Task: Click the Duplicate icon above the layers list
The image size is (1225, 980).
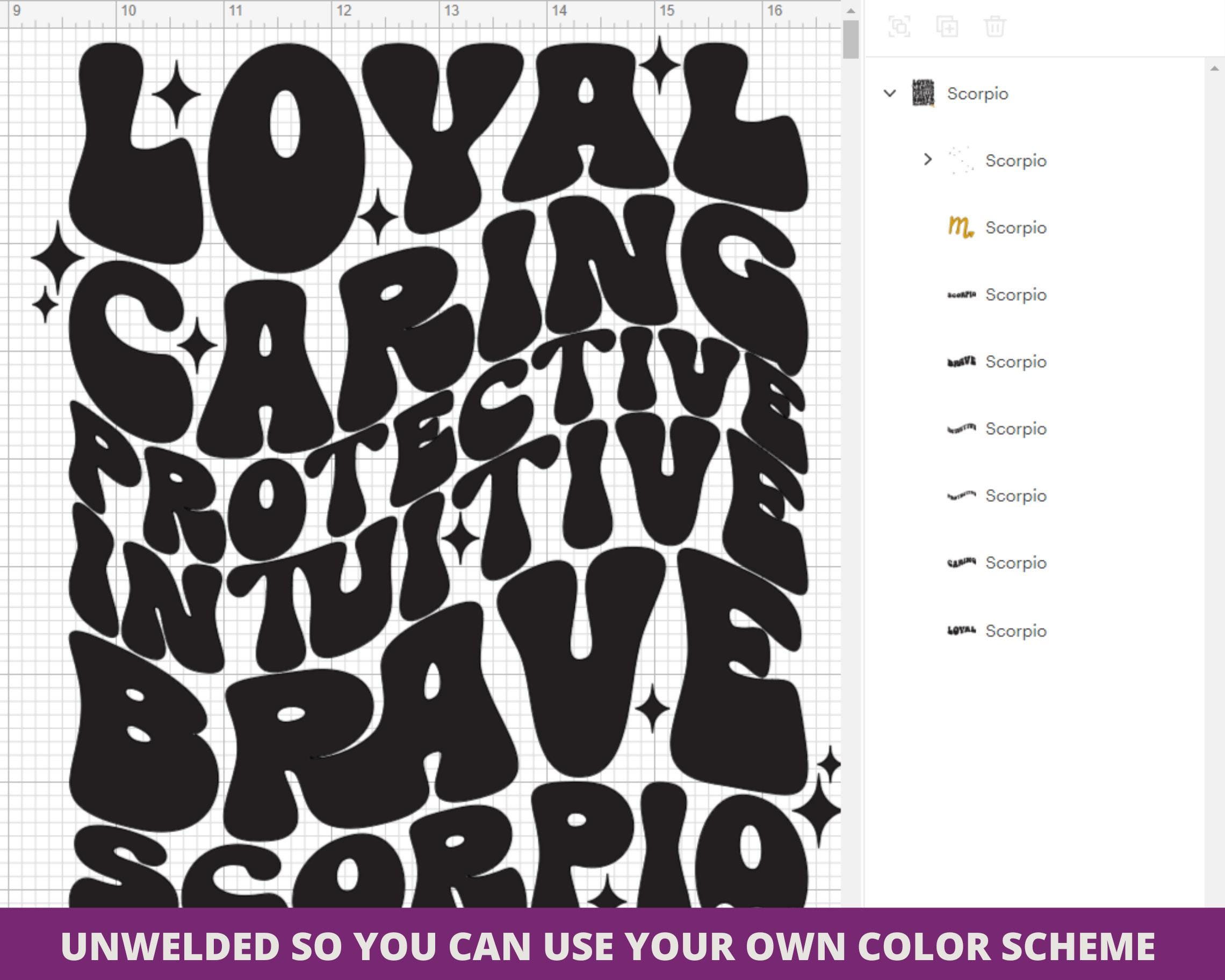Action: point(947,26)
